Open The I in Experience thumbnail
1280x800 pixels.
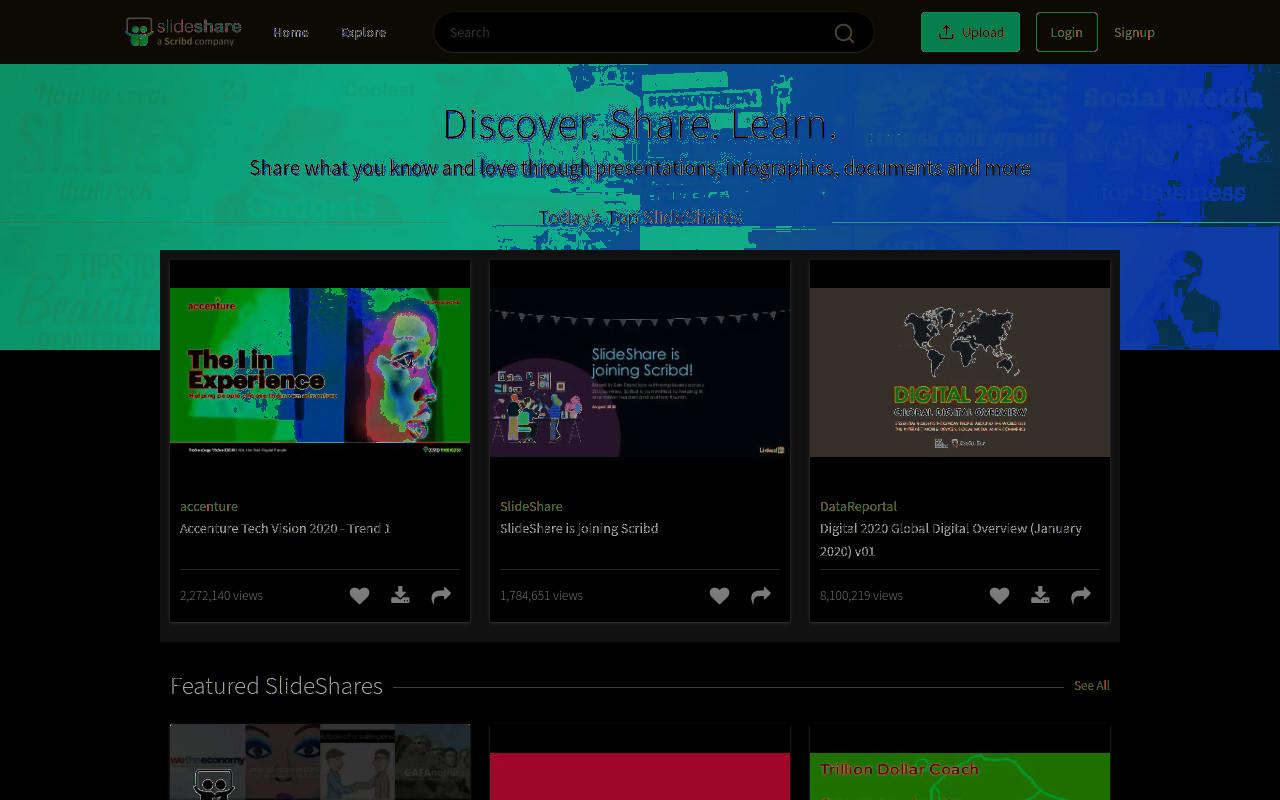click(x=320, y=372)
